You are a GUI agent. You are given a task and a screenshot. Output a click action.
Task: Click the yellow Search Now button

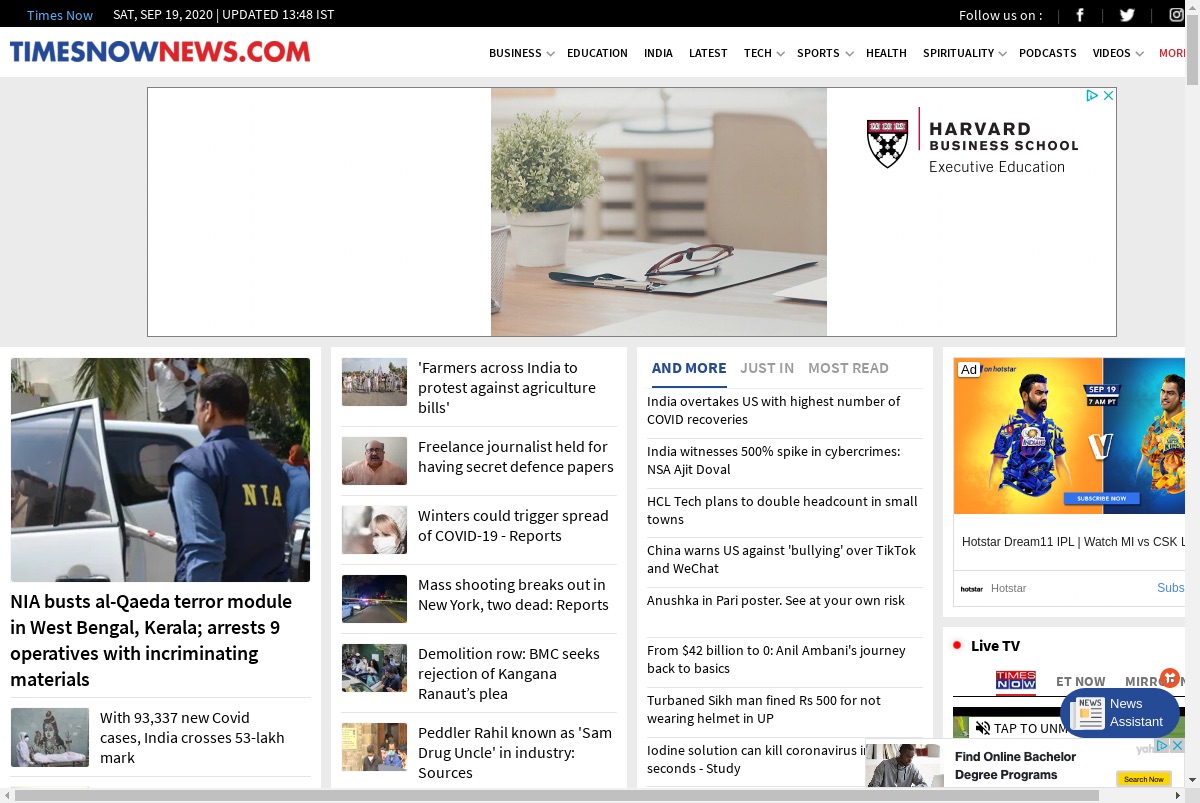pos(1143,779)
